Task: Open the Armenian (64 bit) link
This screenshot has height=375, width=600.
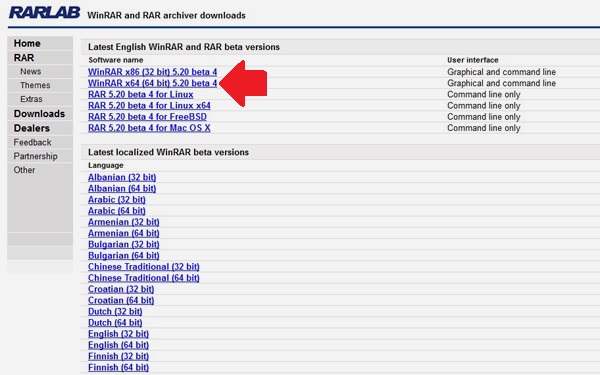Action: 124,233
